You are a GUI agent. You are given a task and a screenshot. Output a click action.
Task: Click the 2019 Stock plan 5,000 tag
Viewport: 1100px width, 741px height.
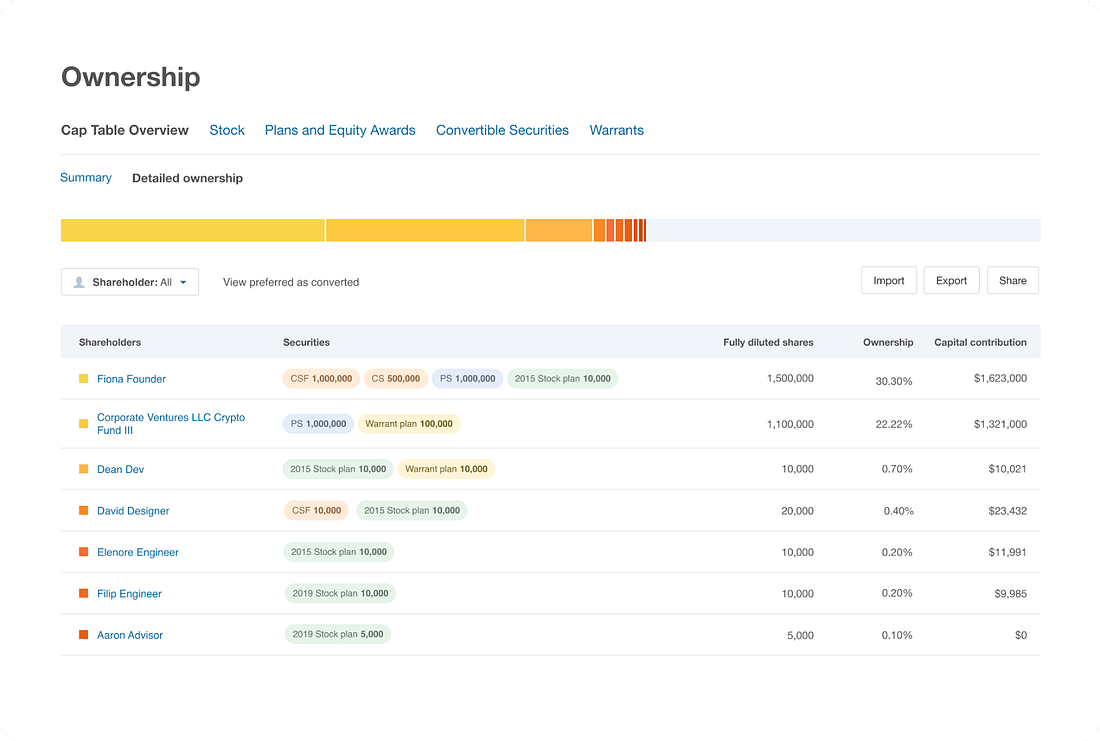(x=337, y=634)
